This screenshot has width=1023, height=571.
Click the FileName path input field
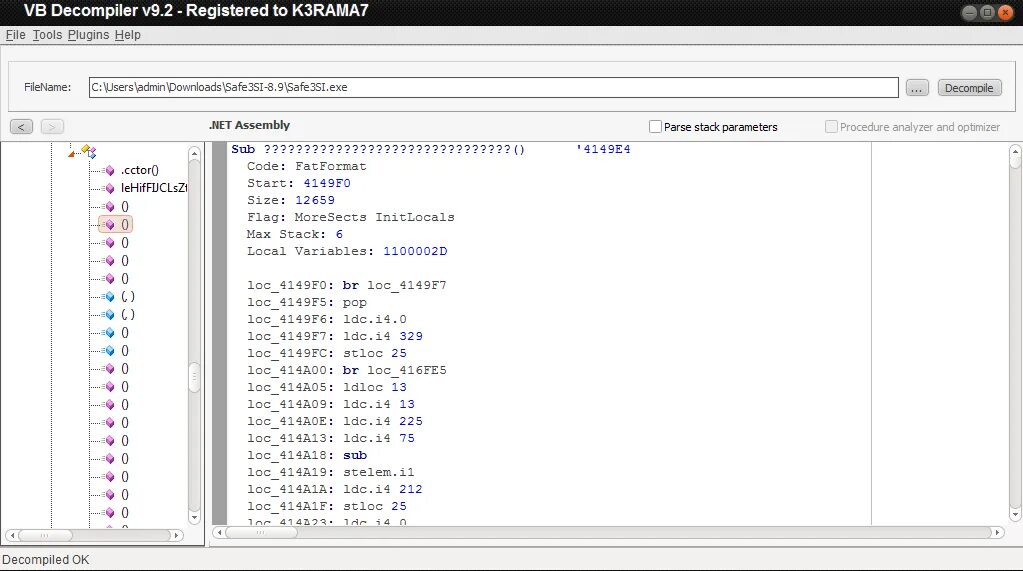click(493, 87)
